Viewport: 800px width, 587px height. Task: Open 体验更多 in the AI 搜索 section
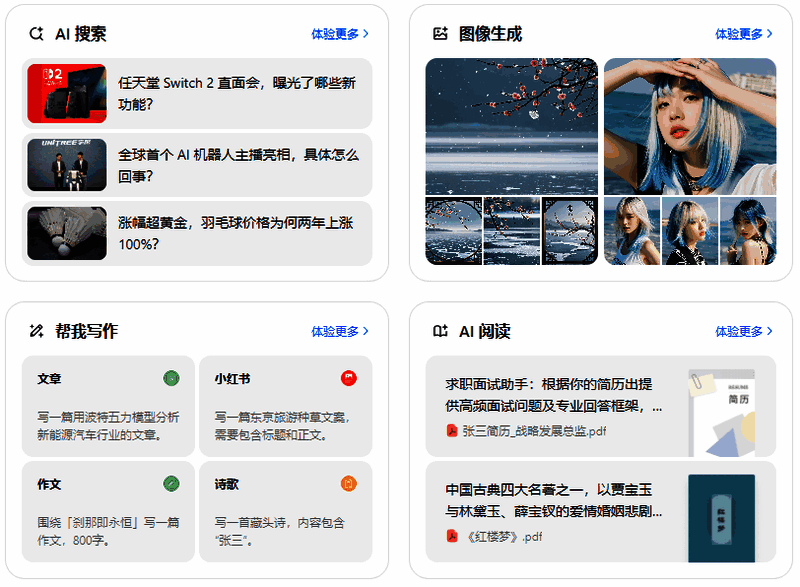point(337,33)
